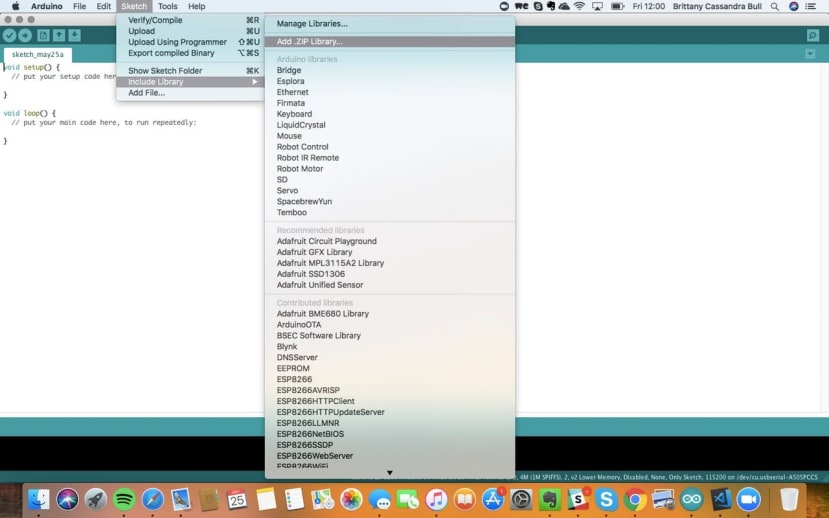Include the ESP8266WebServer library
The height and width of the screenshot is (518, 829).
coord(390,456)
